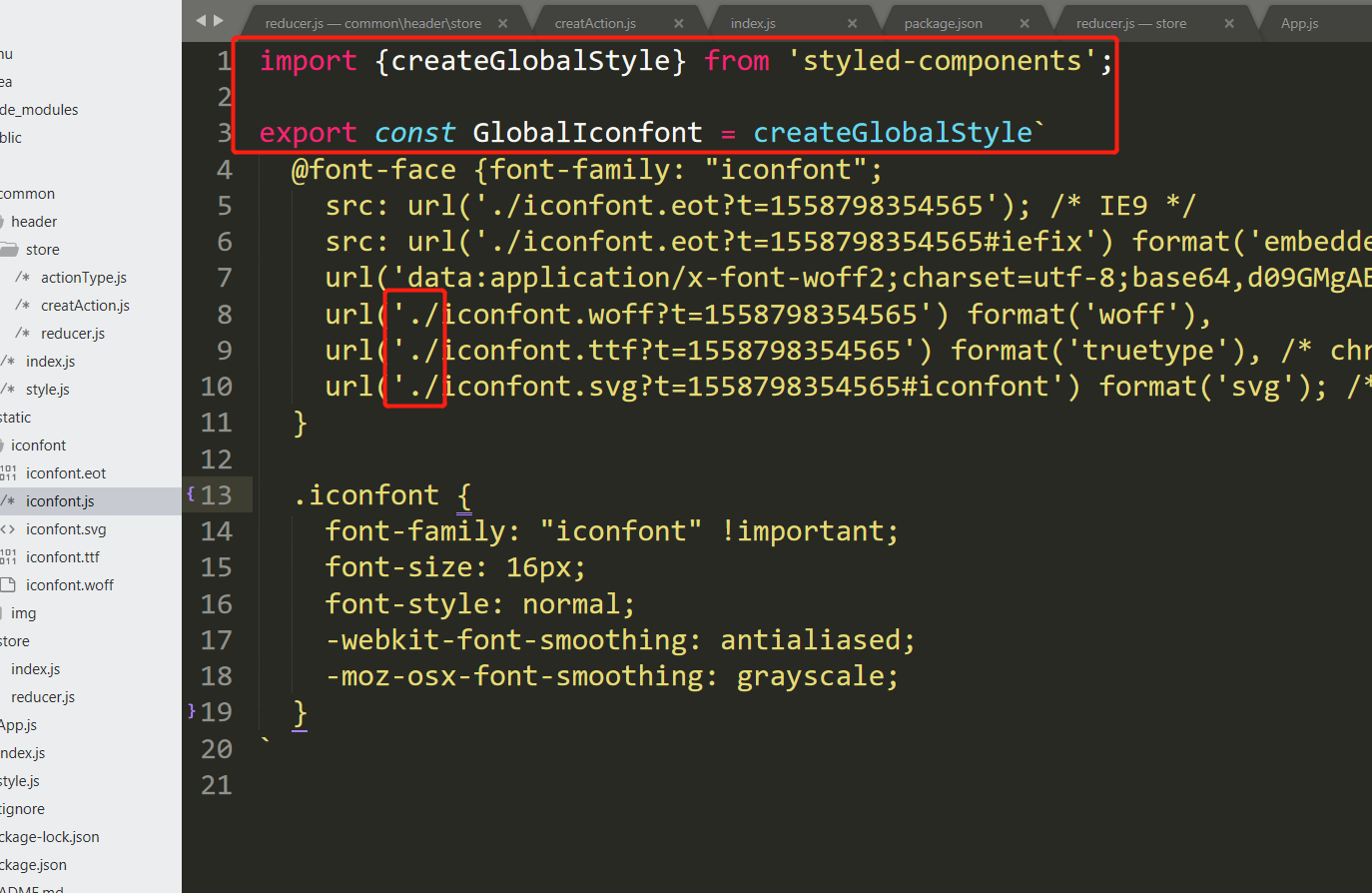Viewport: 1372px width, 893px height.
Task: Click the JS icon beside style.js
Action: (x=7, y=389)
